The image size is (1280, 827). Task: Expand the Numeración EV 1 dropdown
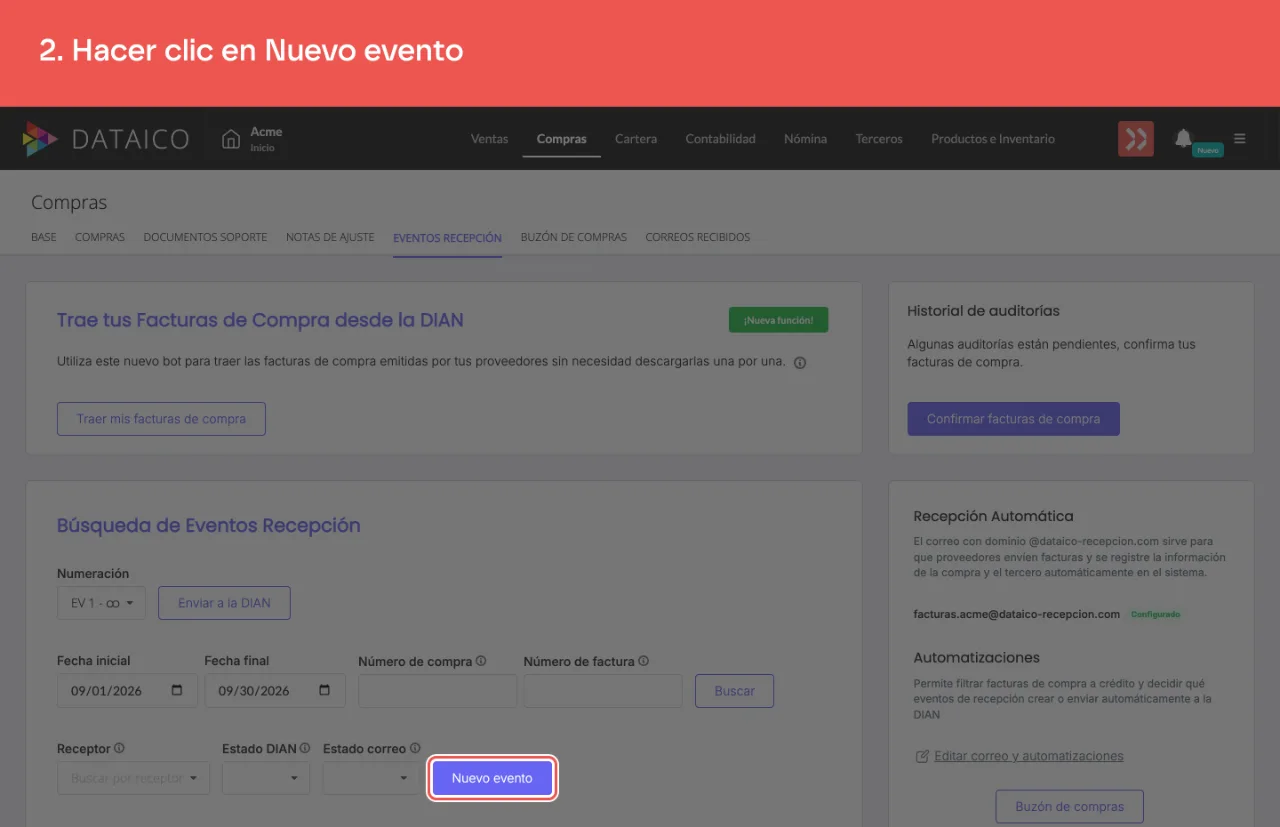click(102, 603)
